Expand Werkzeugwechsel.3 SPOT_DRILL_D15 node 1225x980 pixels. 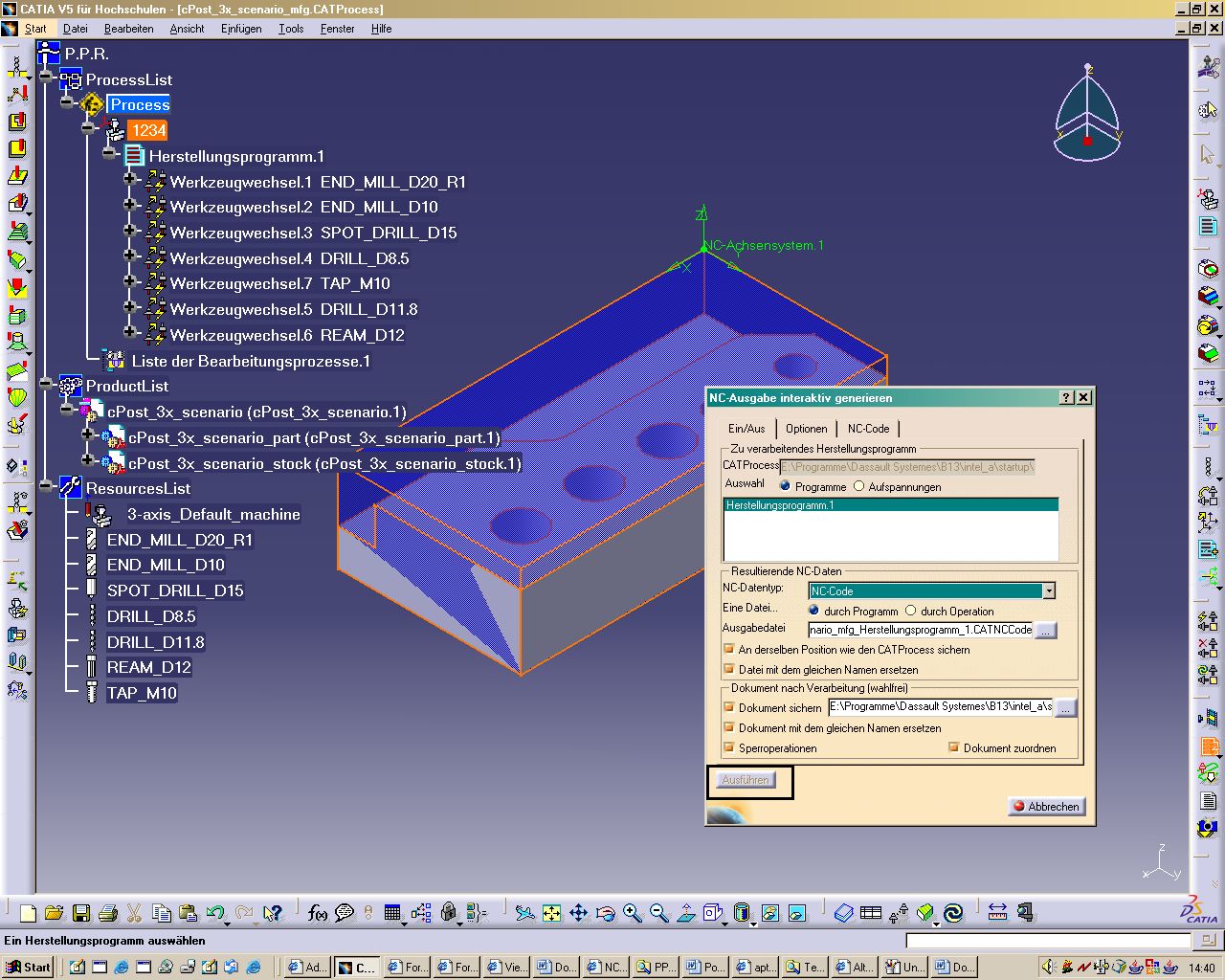[130, 230]
